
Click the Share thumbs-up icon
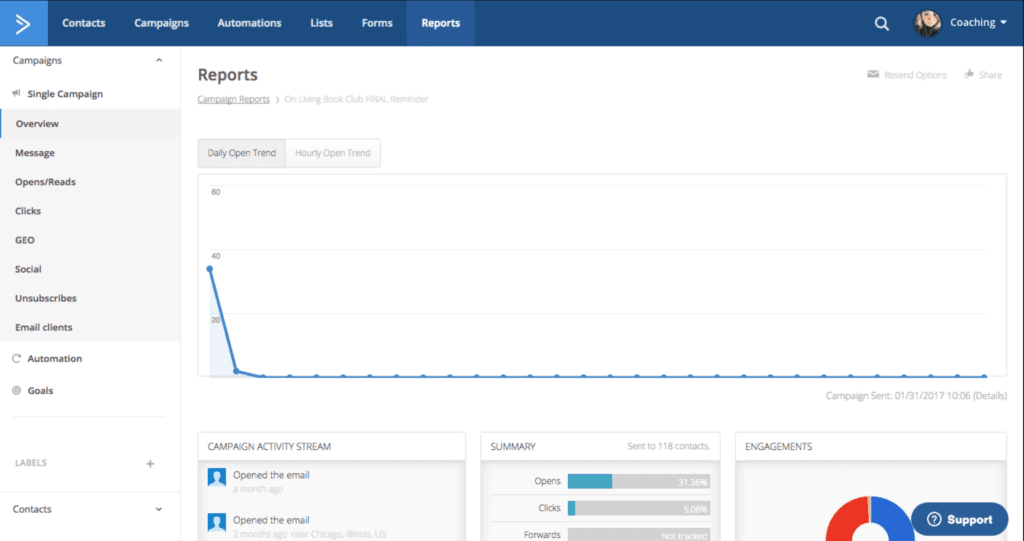pos(969,74)
